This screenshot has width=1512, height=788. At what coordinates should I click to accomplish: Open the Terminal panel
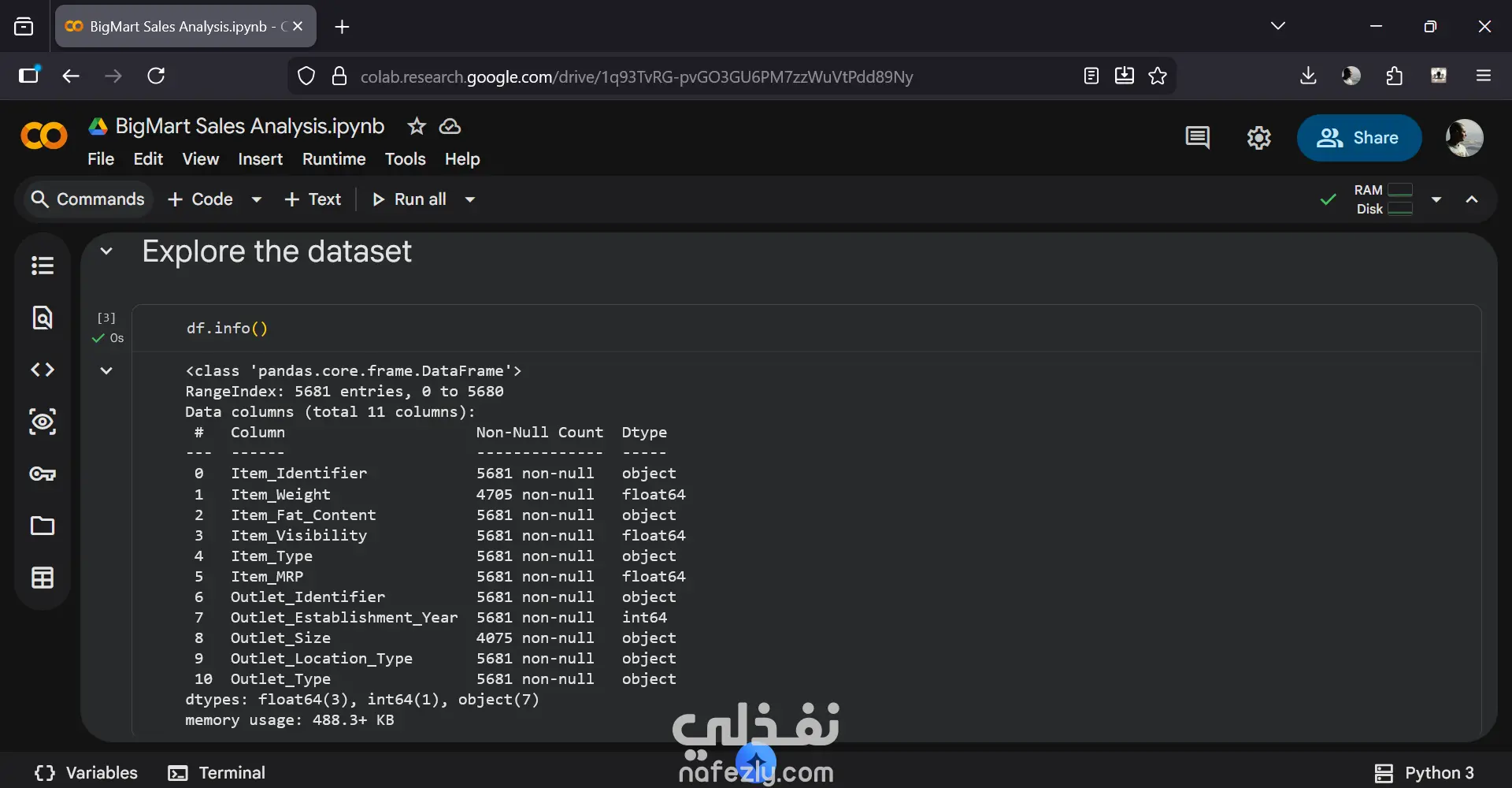(x=217, y=773)
